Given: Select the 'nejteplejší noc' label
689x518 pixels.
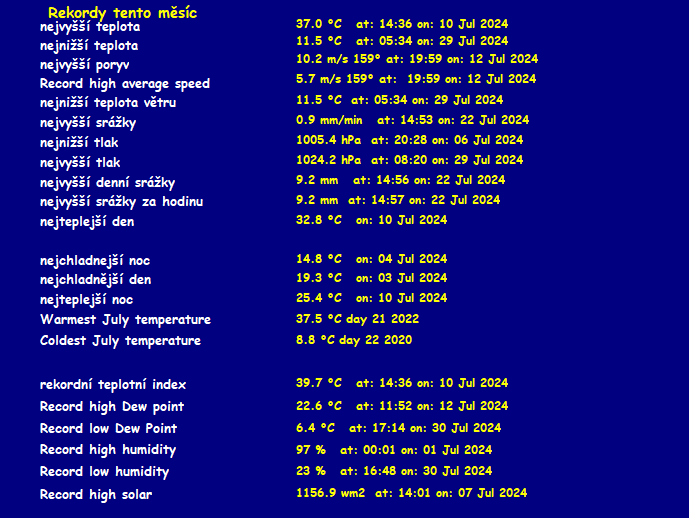Looking at the screenshot, I should [x=87, y=300].
